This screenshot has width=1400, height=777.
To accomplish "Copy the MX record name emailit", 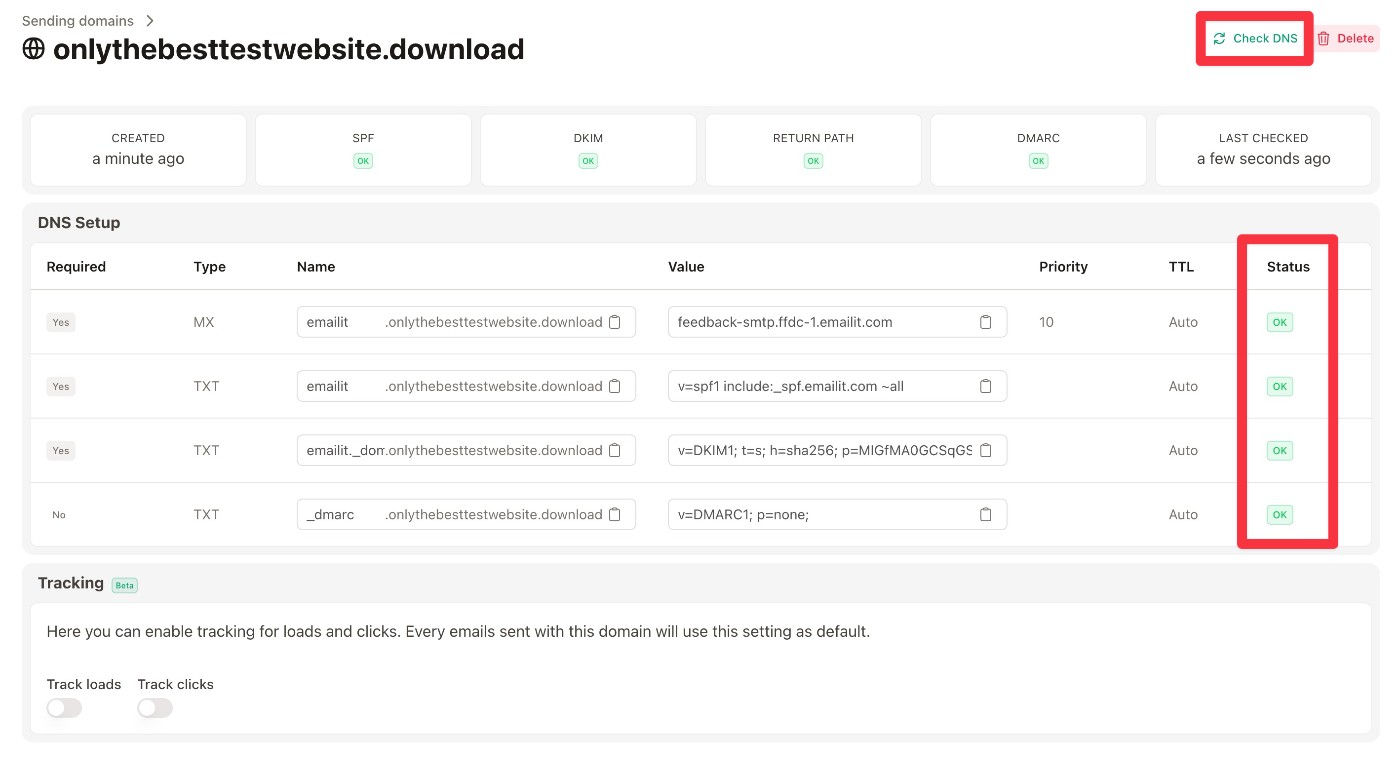I will point(615,322).
